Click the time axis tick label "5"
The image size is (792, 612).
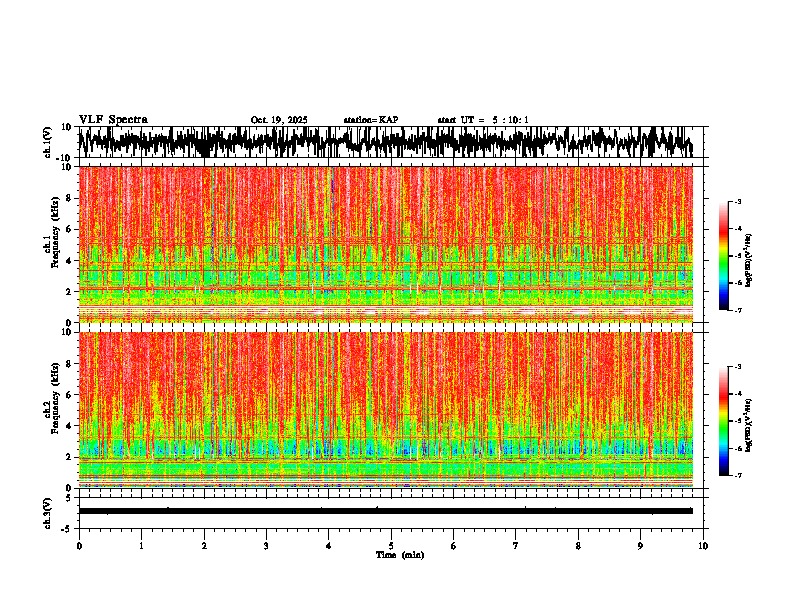(391, 546)
